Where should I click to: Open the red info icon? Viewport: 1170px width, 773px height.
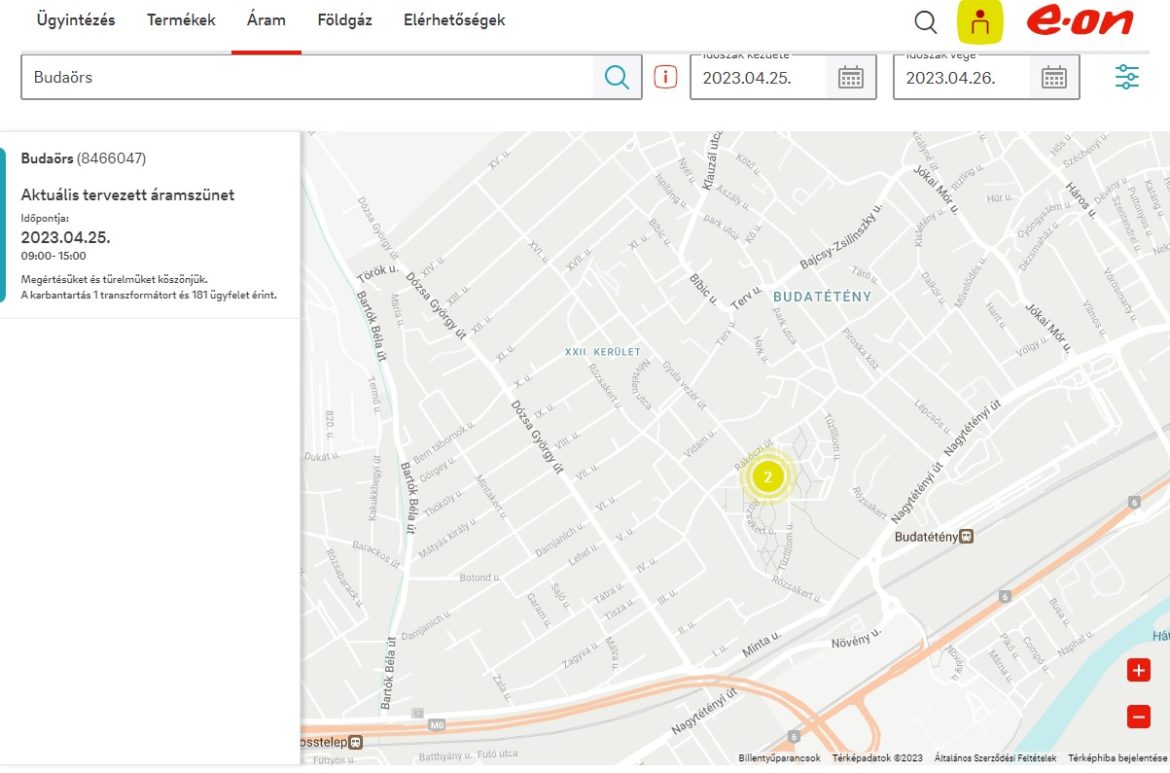665,77
